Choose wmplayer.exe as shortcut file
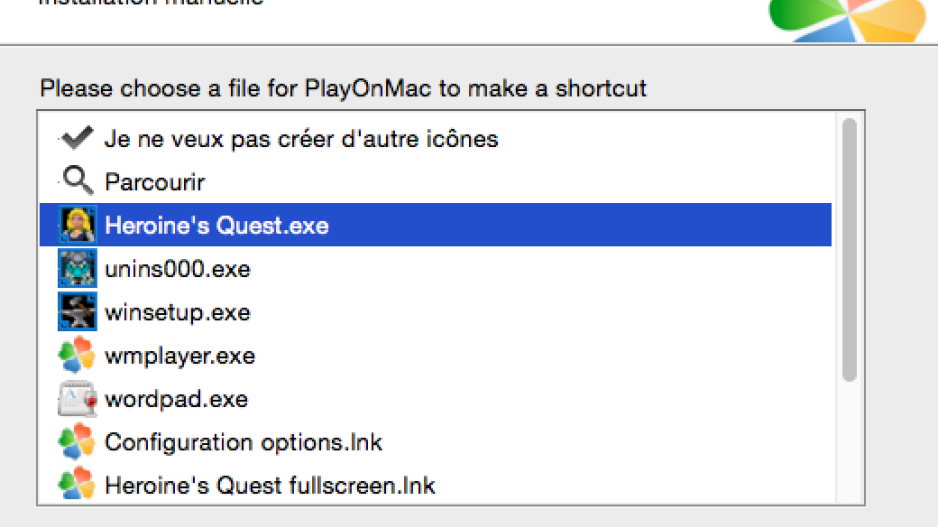 (436, 355)
